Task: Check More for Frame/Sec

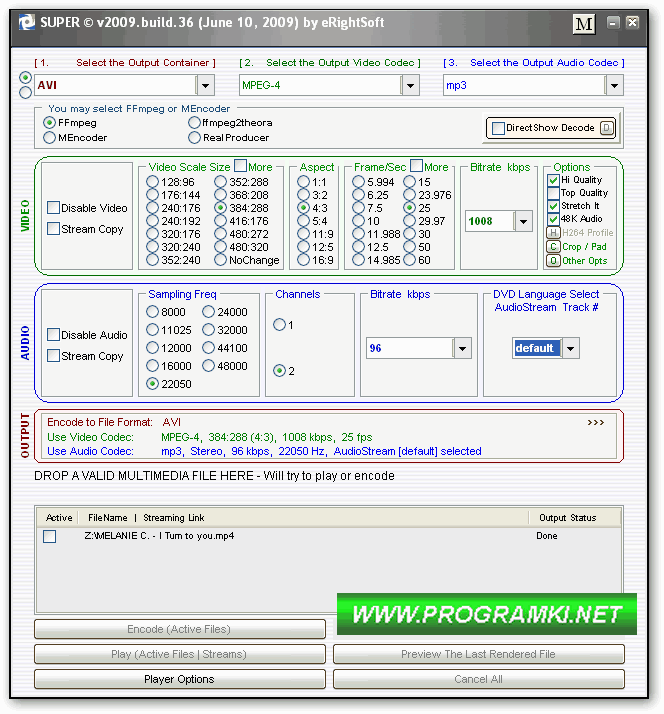Action: (x=416, y=165)
